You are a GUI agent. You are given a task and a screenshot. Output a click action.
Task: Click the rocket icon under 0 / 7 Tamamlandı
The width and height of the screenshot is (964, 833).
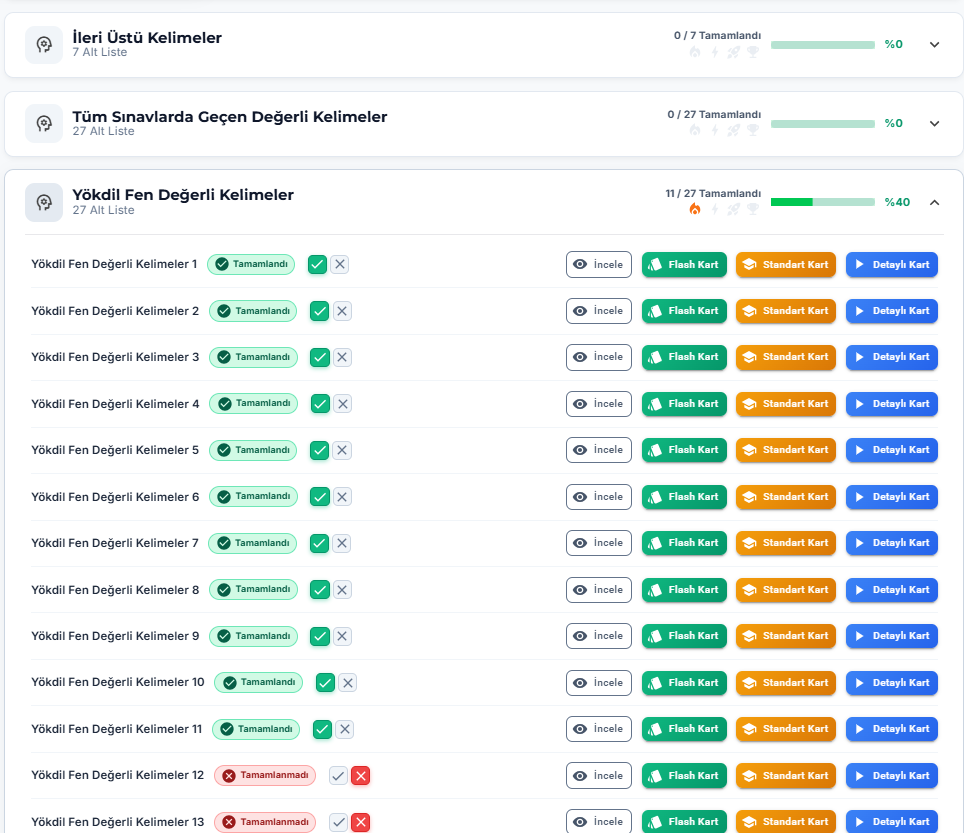tap(733, 52)
